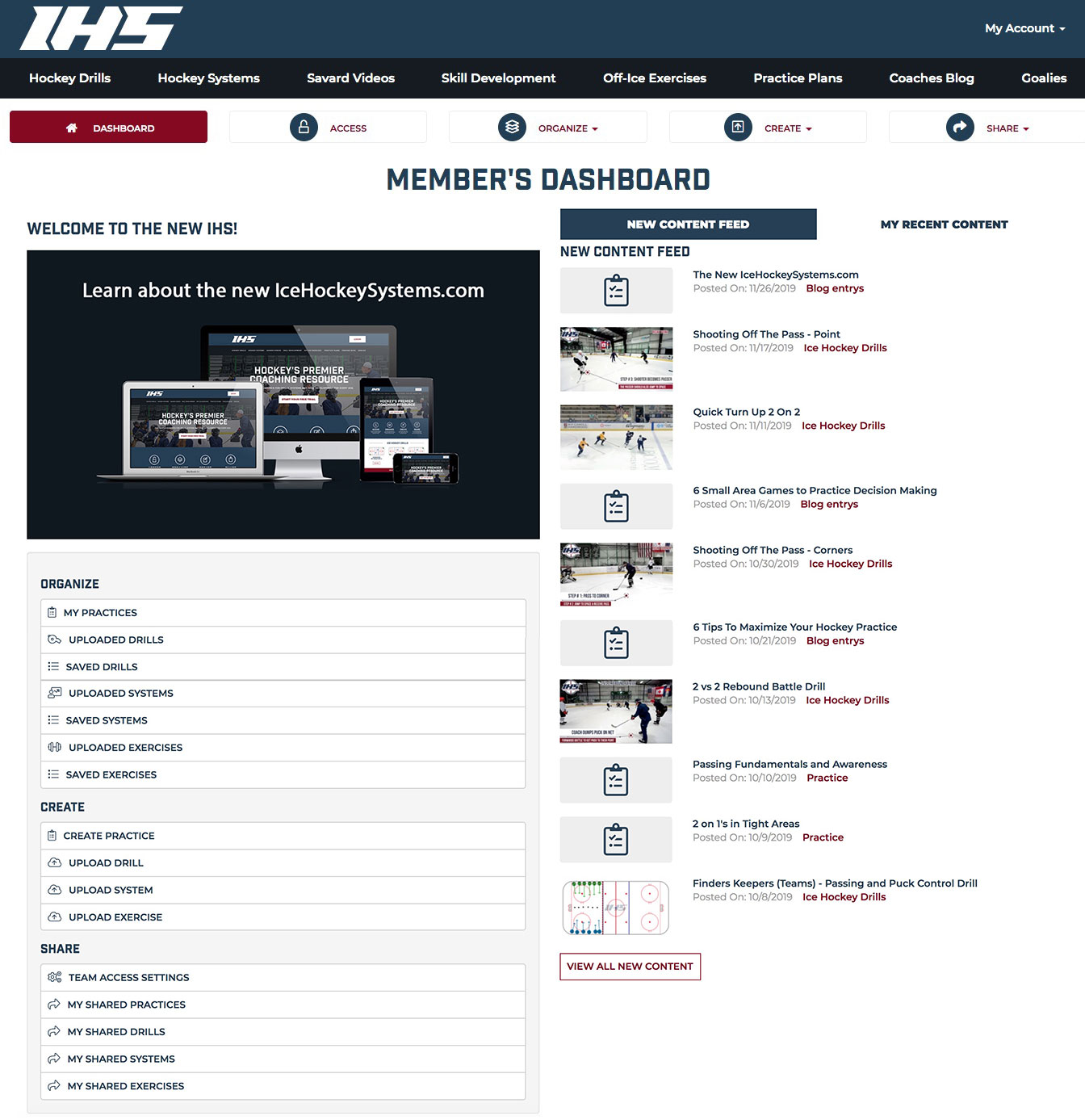Click clipboard thumbnail for 6 Tips To Maximize
The height and width of the screenshot is (1120, 1085).
[x=616, y=643]
